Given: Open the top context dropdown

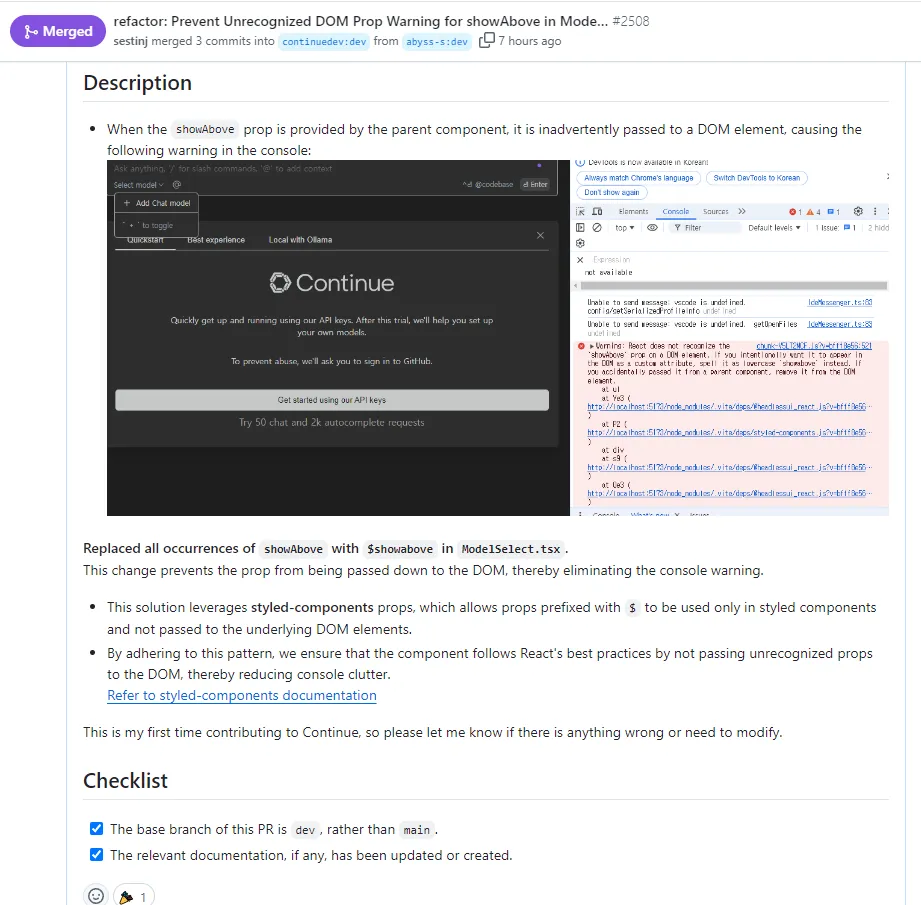Looking at the screenshot, I should pos(624,228).
